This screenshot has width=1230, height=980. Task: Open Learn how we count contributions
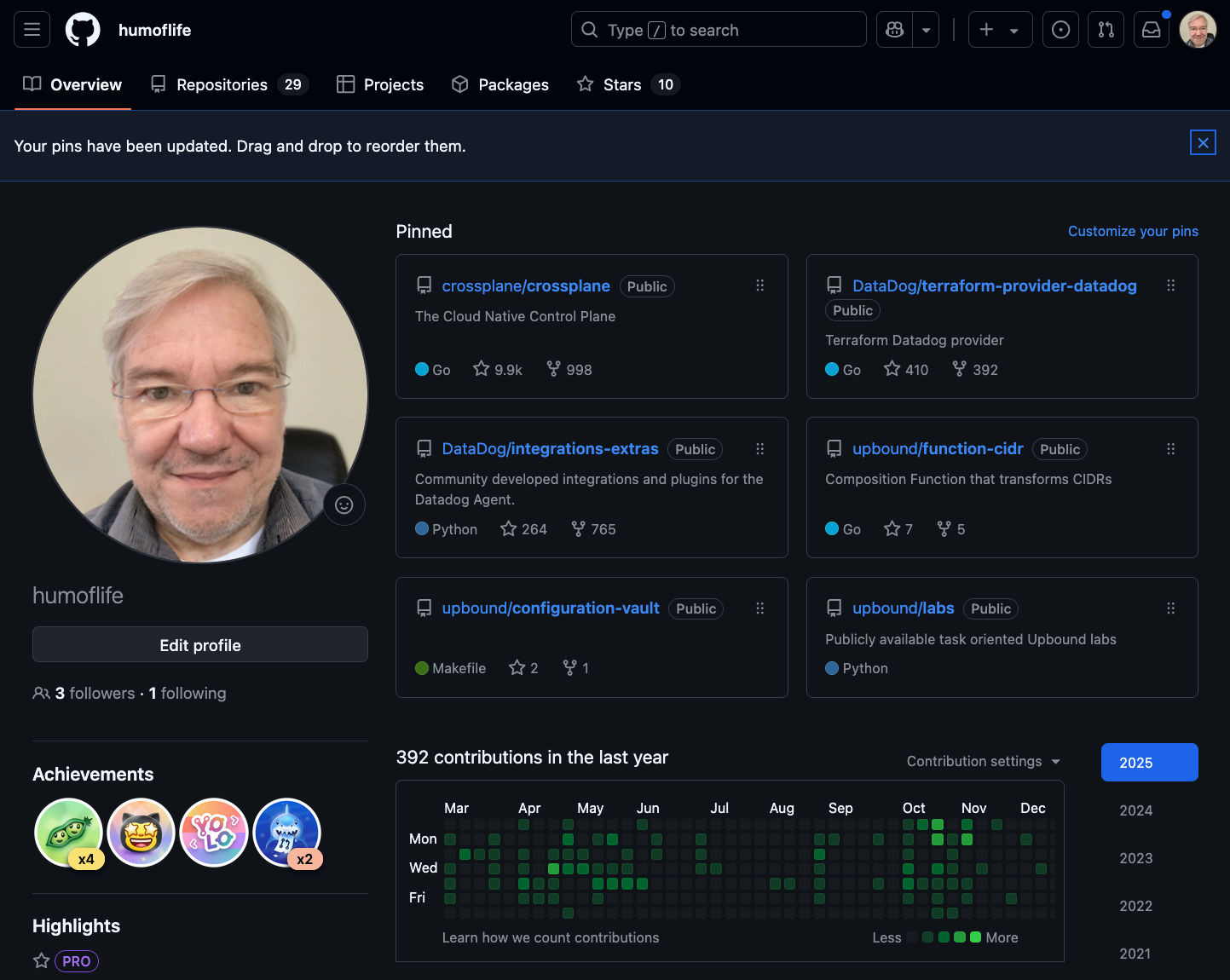point(551,937)
